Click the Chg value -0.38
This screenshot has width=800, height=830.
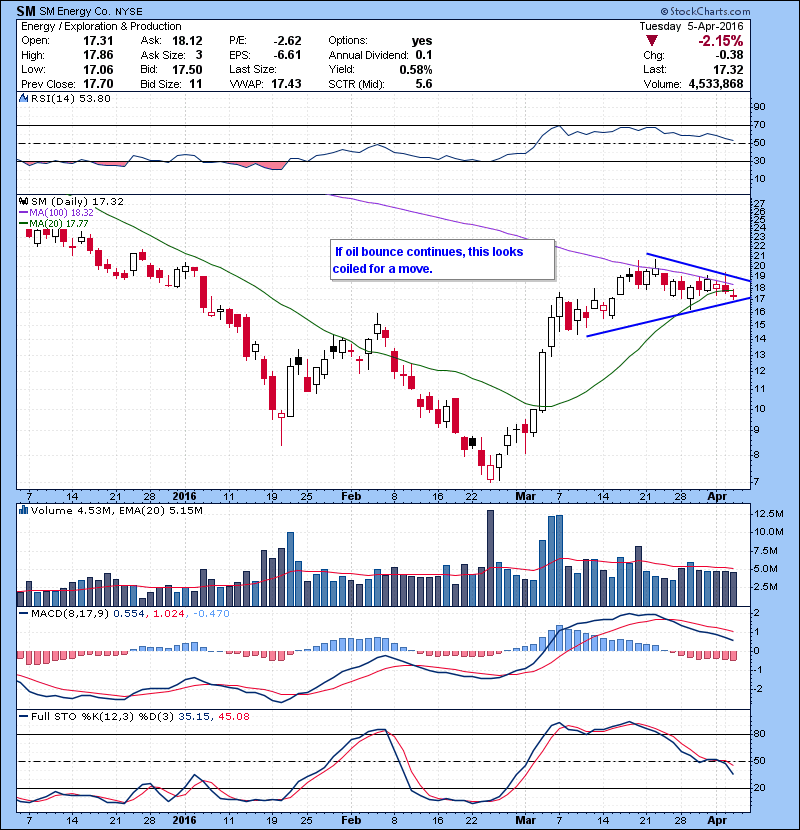click(x=730, y=55)
